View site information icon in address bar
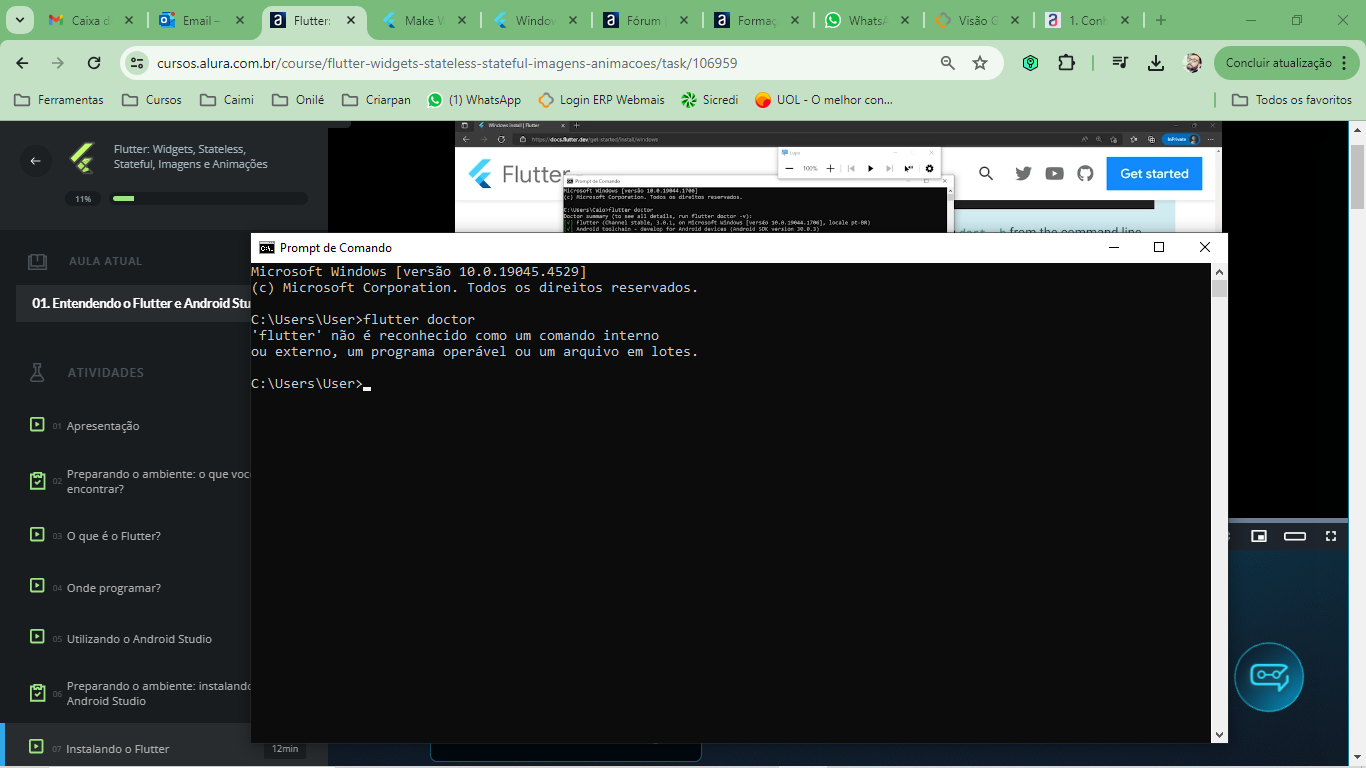The height and width of the screenshot is (768, 1366). click(138, 63)
